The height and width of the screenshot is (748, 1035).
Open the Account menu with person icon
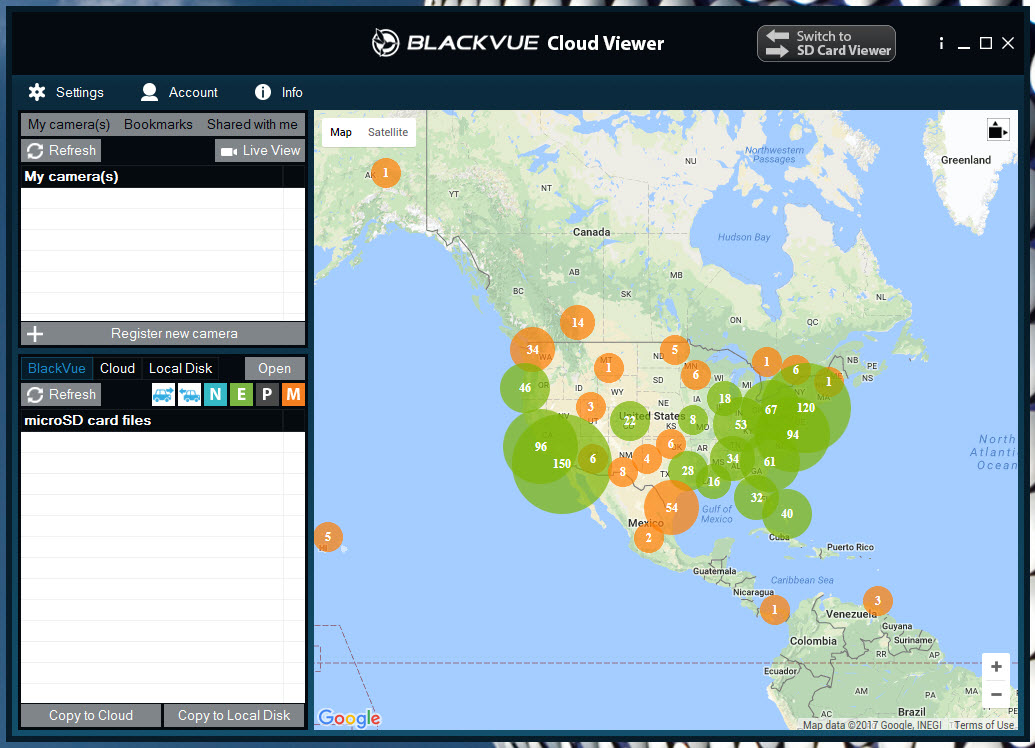(x=179, y=92)
